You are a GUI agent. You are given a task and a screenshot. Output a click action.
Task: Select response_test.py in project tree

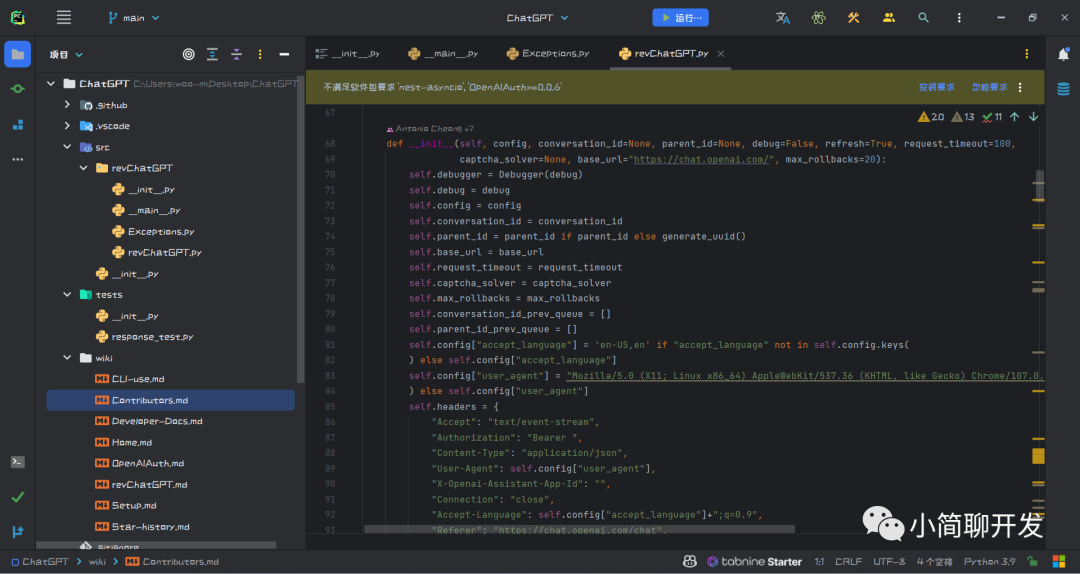[x=144, y=337]
